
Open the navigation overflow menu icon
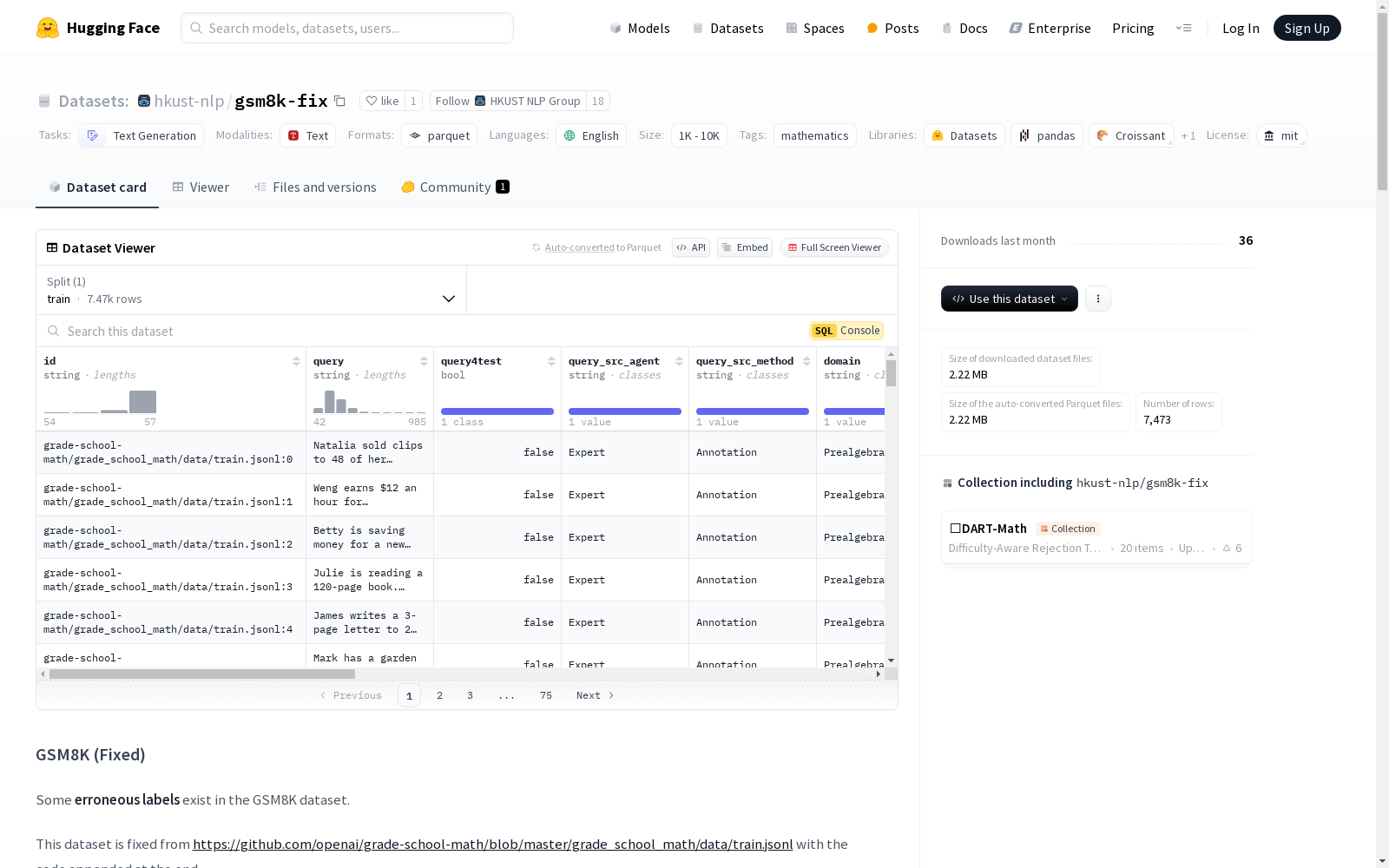pyautogui.click(x=1183, y=28)
